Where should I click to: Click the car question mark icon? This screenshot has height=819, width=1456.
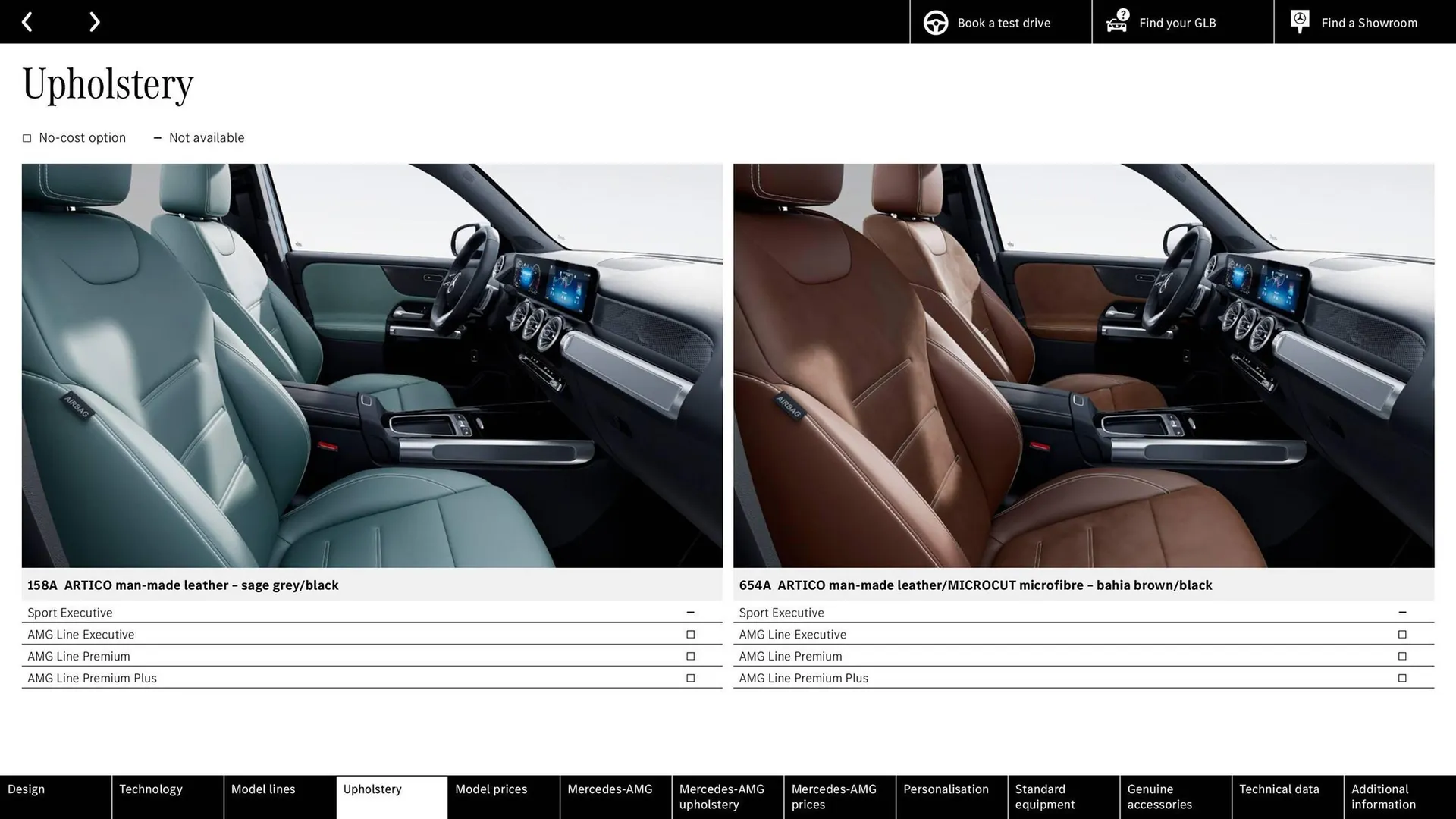[1116, 22]
